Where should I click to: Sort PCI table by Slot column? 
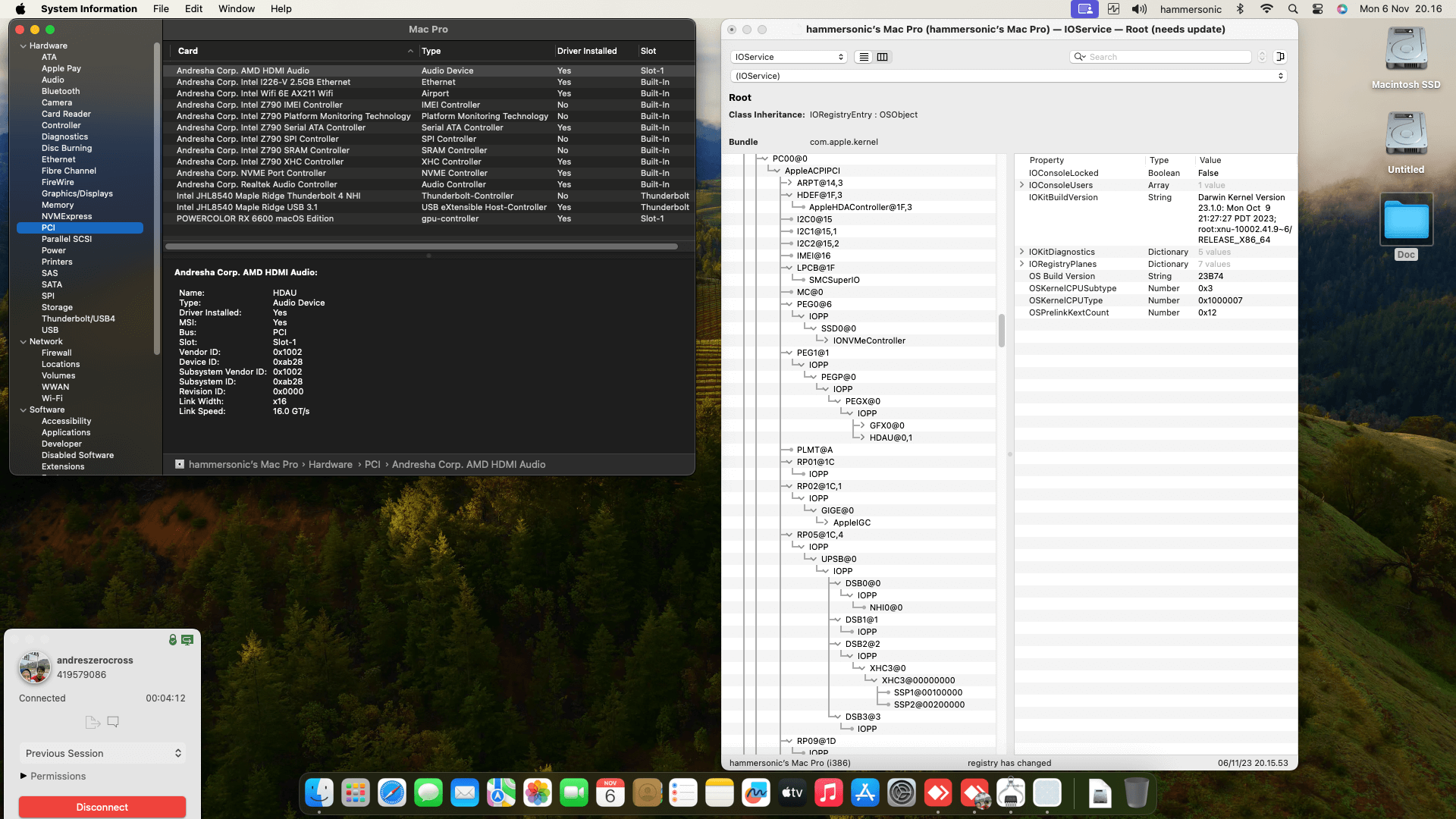coord(665,51)
